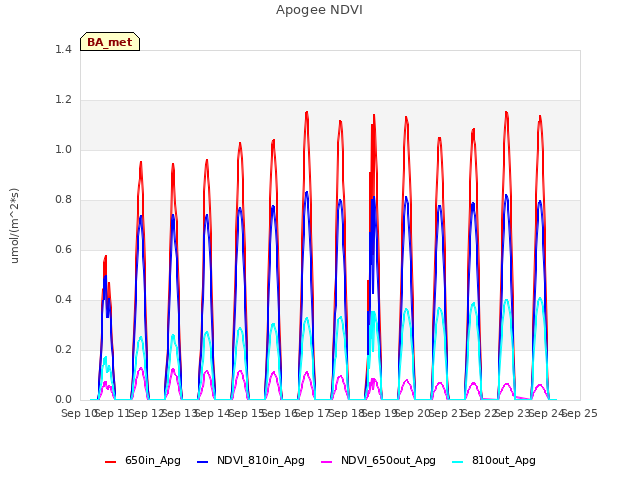Click the 0.6 y-axis tick label
This screenshot has width=640, height=480.
coord(63,249)
